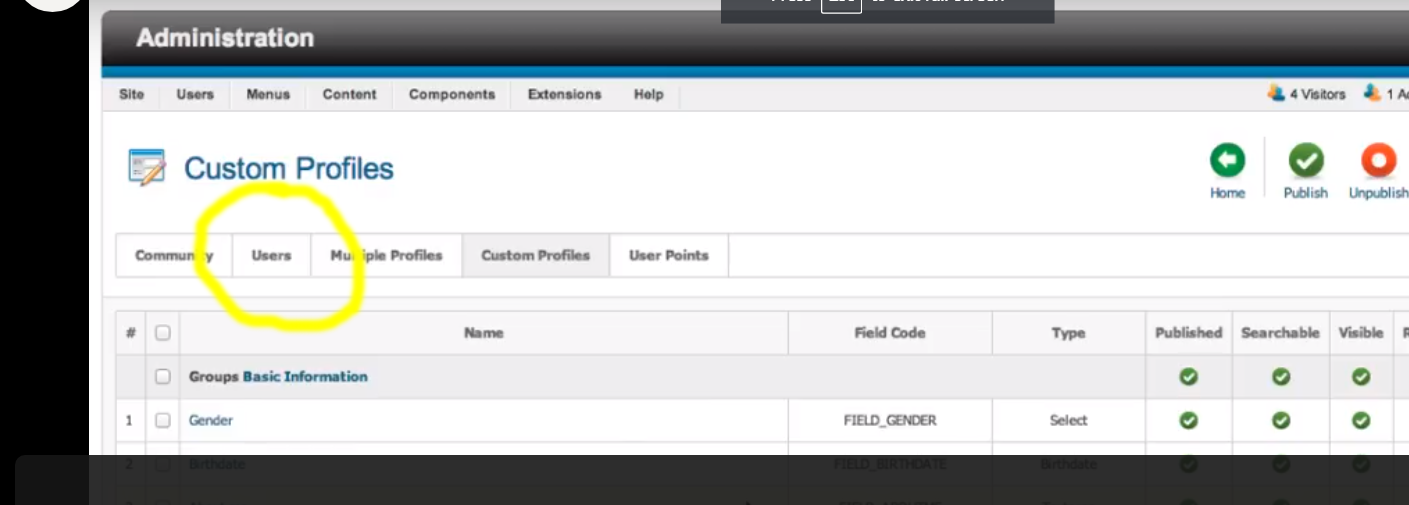1409x505 pixels.
Task: Click the FIELD_GENDER field code cell
Action: [x=890, y=421]
